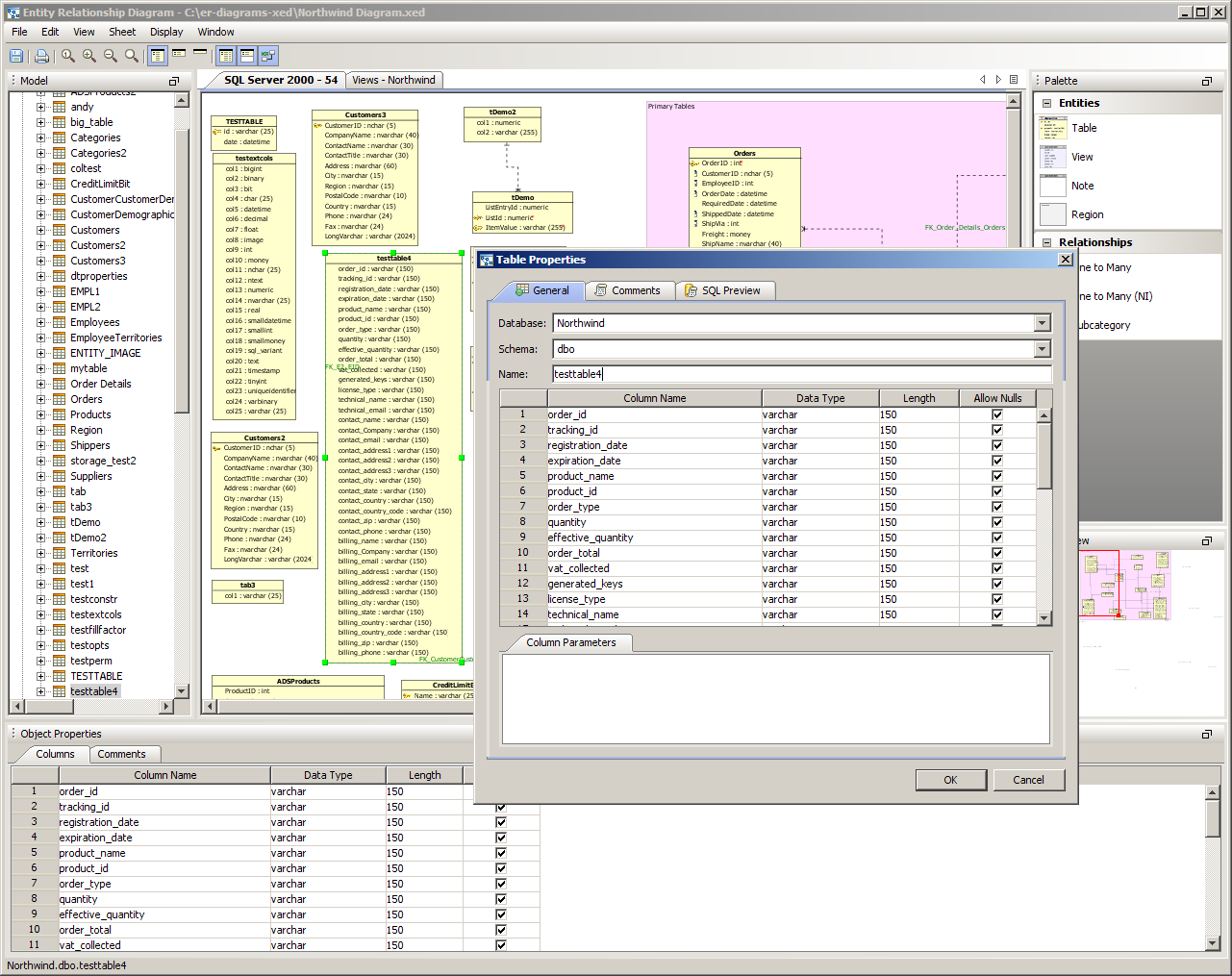Click the Cancel button in Table Properties

pos(1028,780)
